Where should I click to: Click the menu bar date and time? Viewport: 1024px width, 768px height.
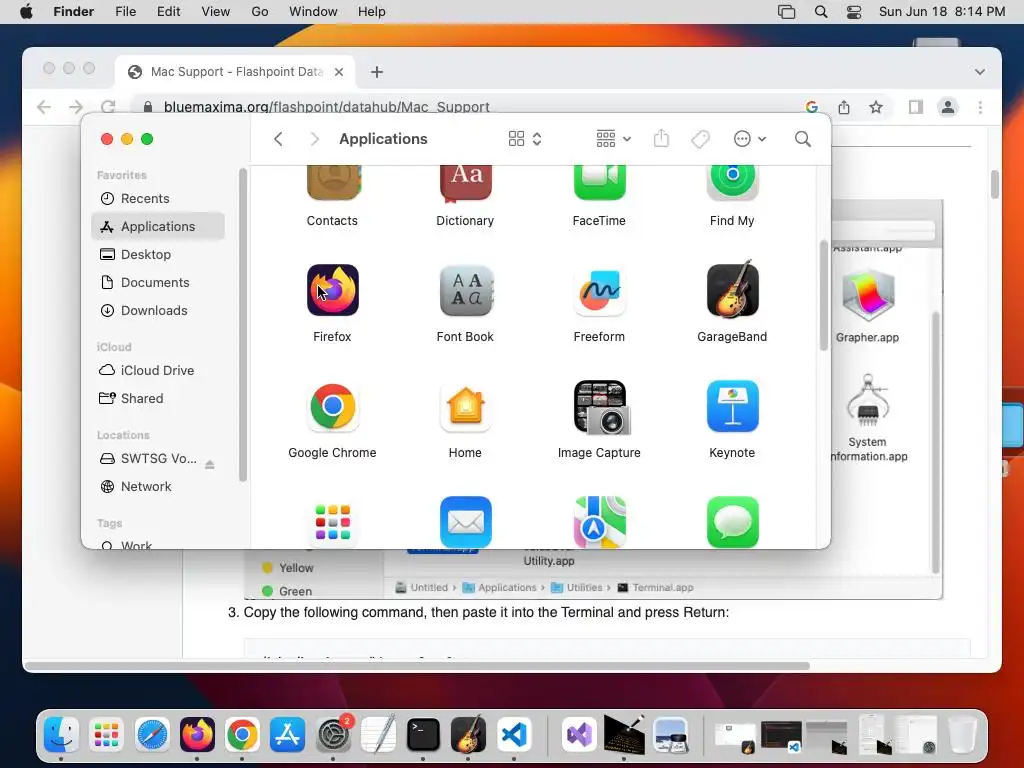[x=942, y=12]
